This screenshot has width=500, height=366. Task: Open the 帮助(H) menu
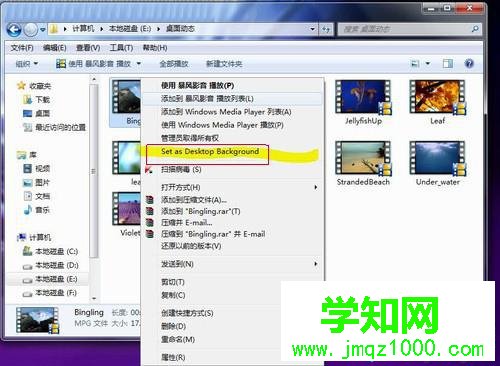[x=155, y=48]
